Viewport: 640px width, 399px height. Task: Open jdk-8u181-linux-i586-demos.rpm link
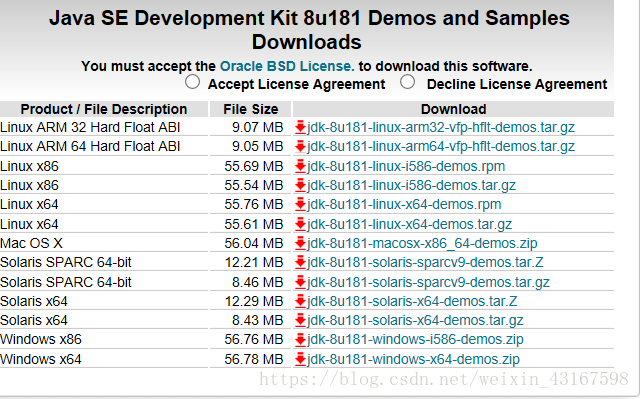(x=406, y=166)
